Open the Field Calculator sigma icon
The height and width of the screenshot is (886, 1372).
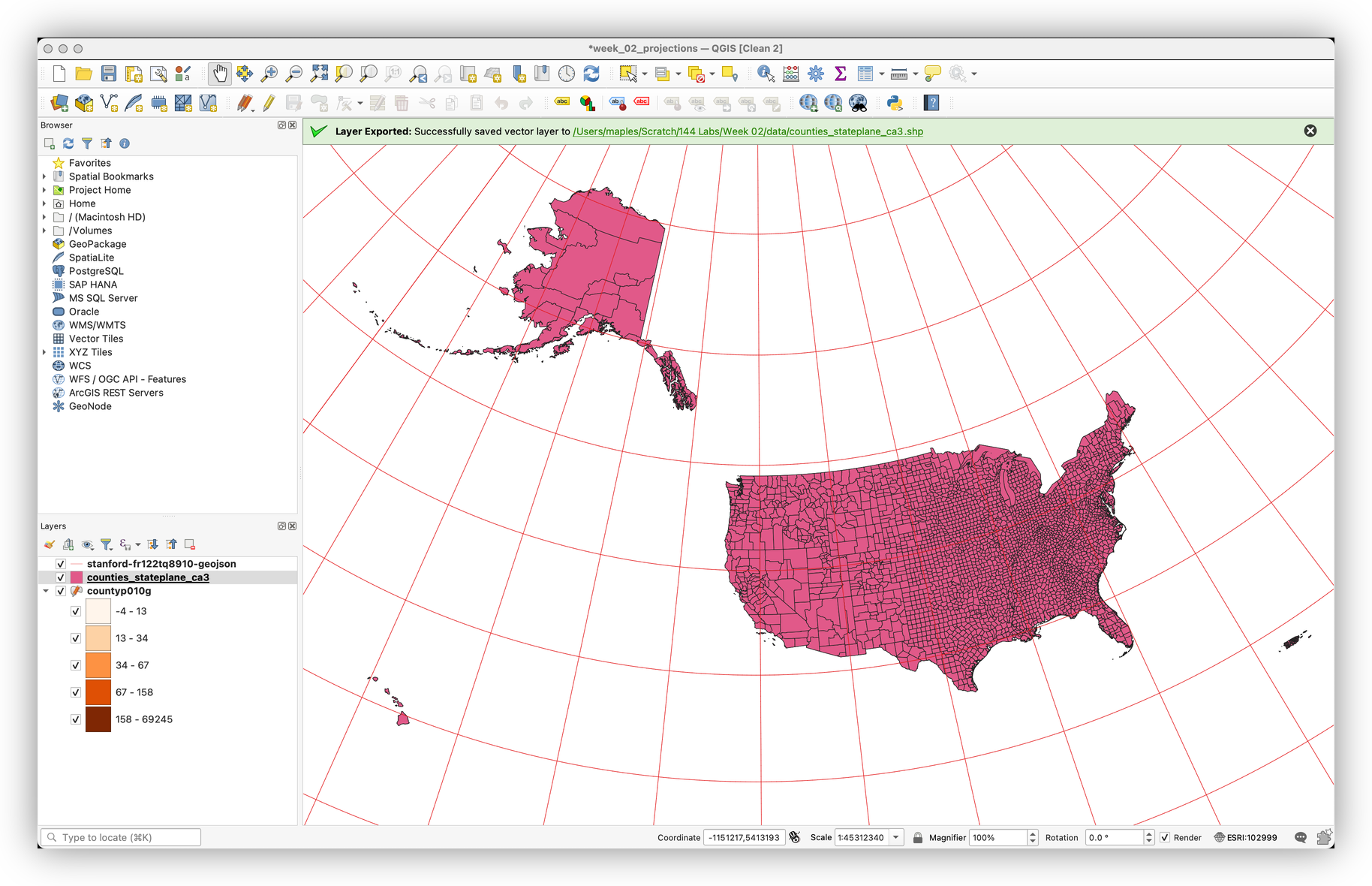(x=841, y=74)
